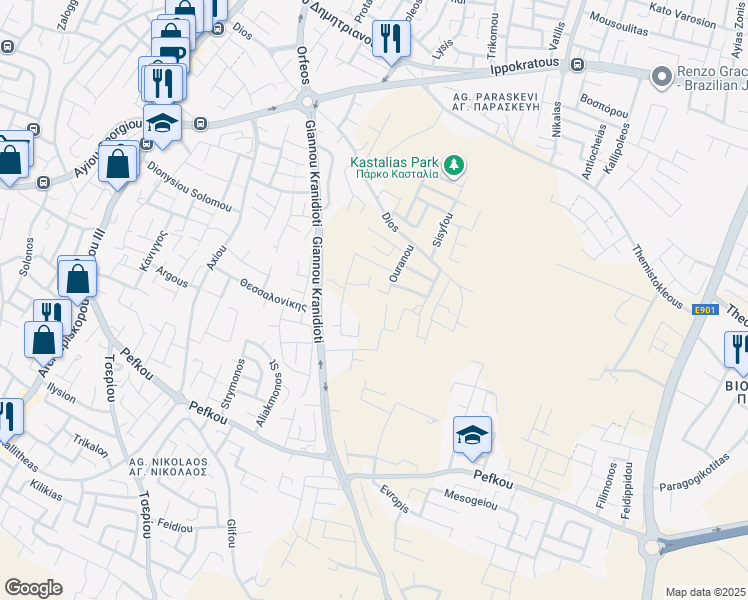Click the Map data ©2025 attribution
The height and width of the screenshot is (600, 748).
[706, 592]
